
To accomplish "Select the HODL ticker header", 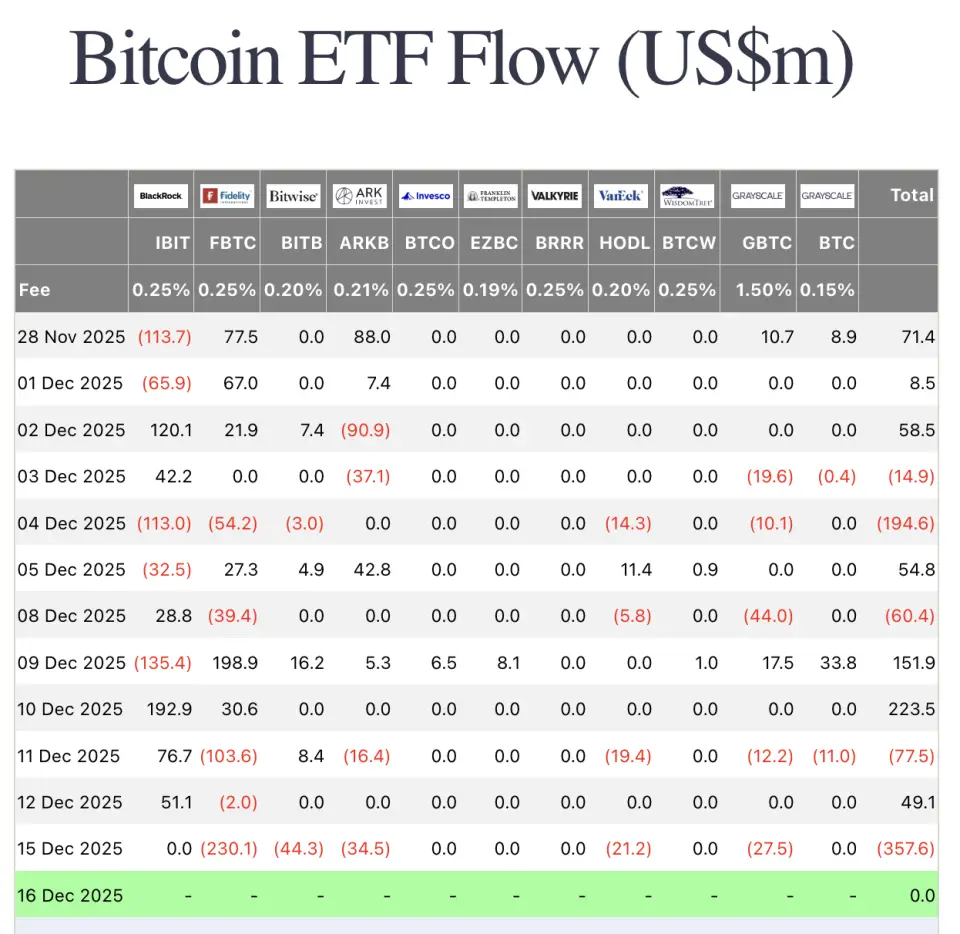I will click(x=624, y=243).
